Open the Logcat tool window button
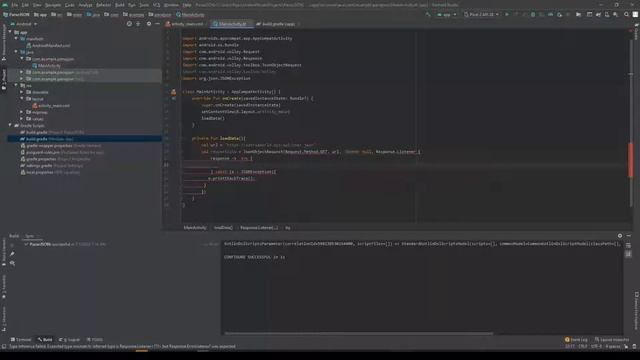 click(x=70, y=340)
